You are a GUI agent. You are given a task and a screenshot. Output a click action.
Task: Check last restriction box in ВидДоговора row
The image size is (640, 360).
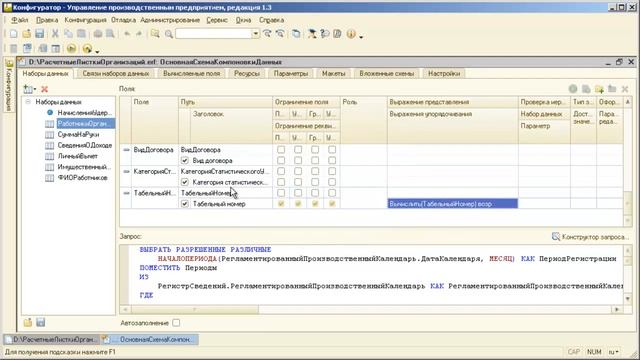332,150
